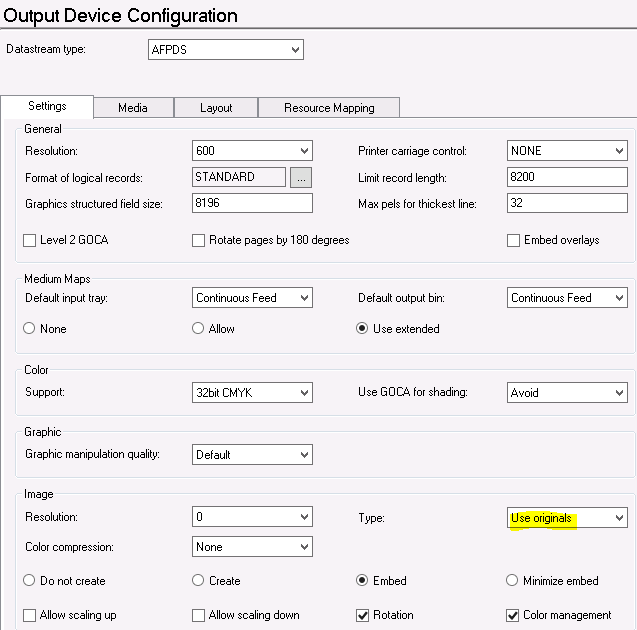Click the Max pels for thickest line field
Screen dimensions: 637x630
pos(567,203)
